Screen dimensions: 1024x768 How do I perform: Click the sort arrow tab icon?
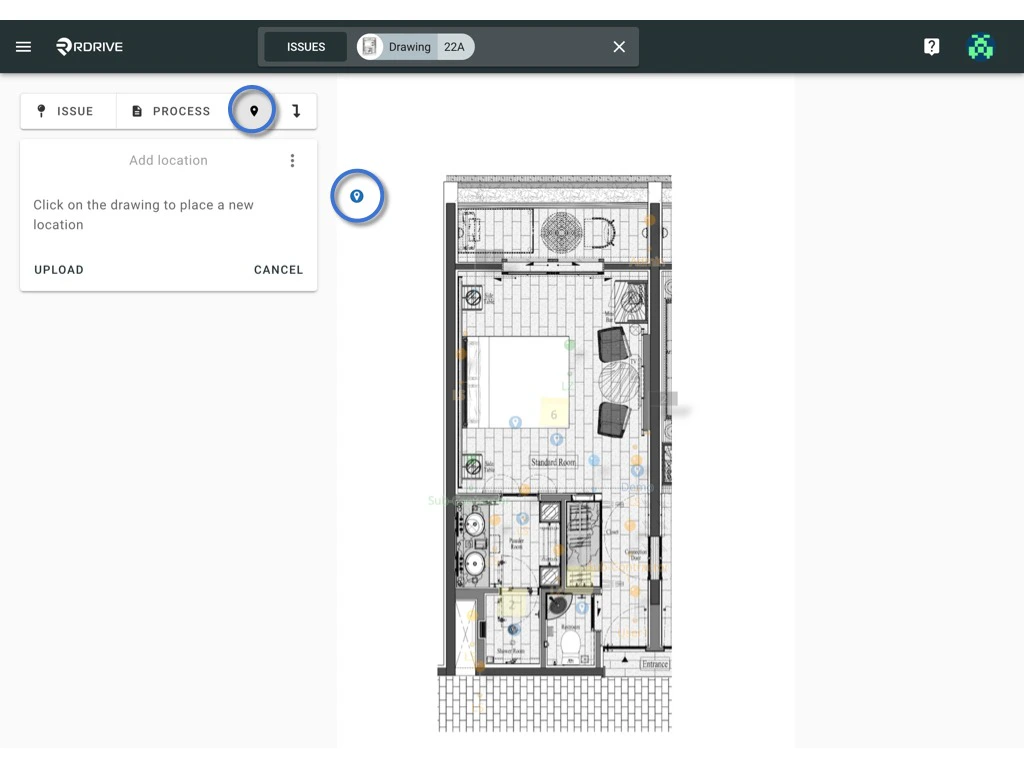296,111
